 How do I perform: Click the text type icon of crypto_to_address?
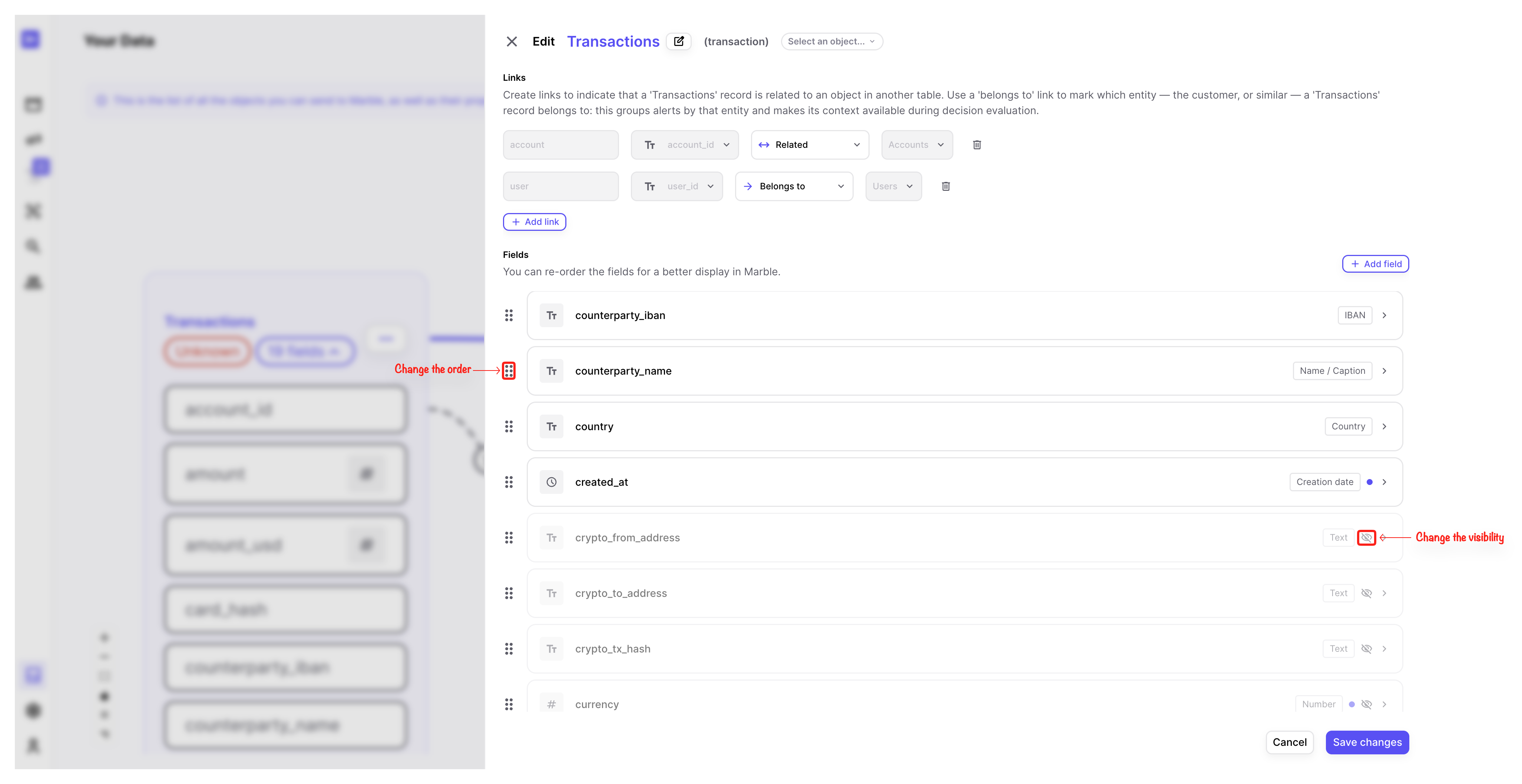pyautogui.click(x=551, y=593)
